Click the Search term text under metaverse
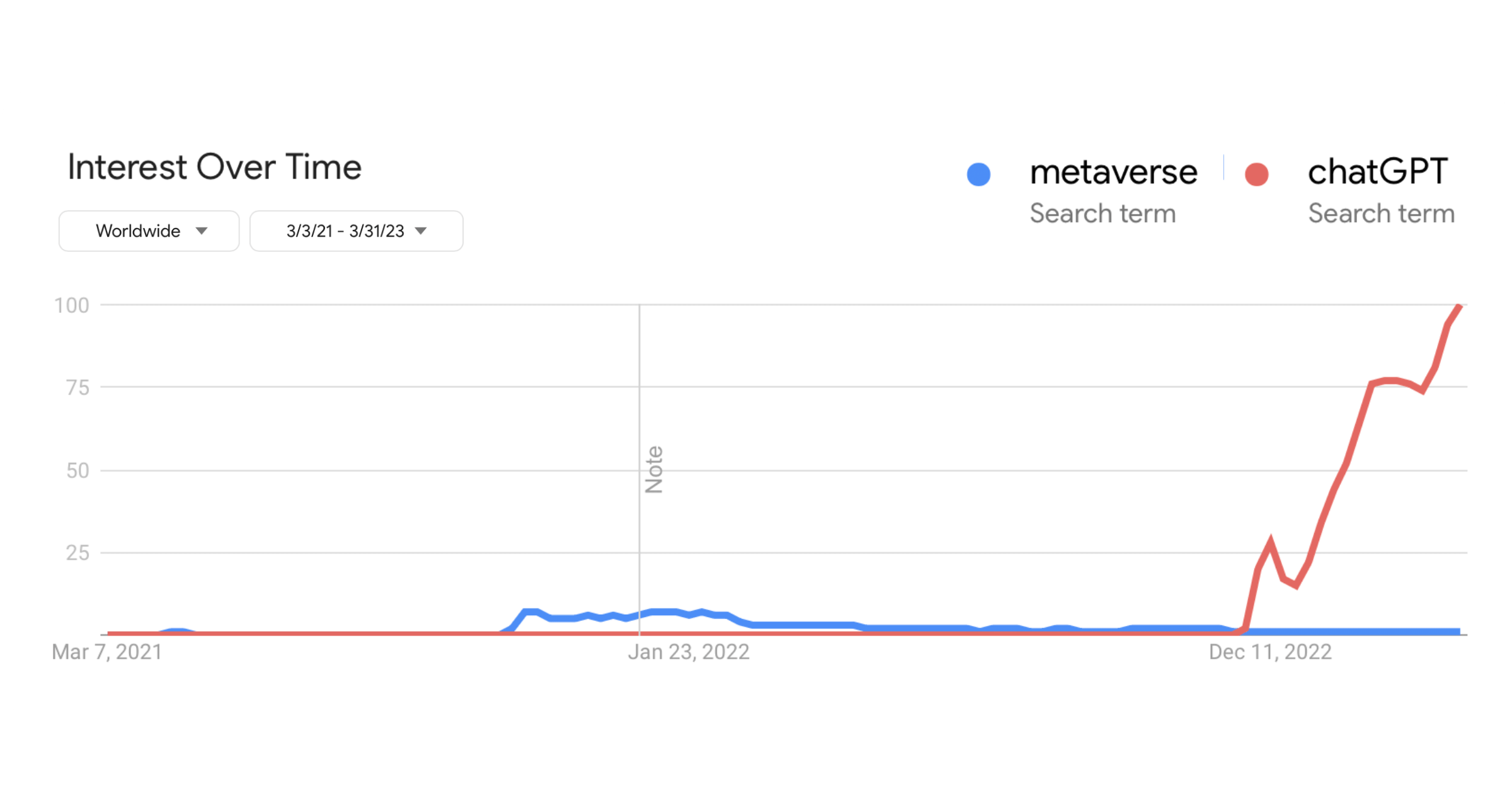Viewport: 1512px width, 806px height. [1102, 213]
